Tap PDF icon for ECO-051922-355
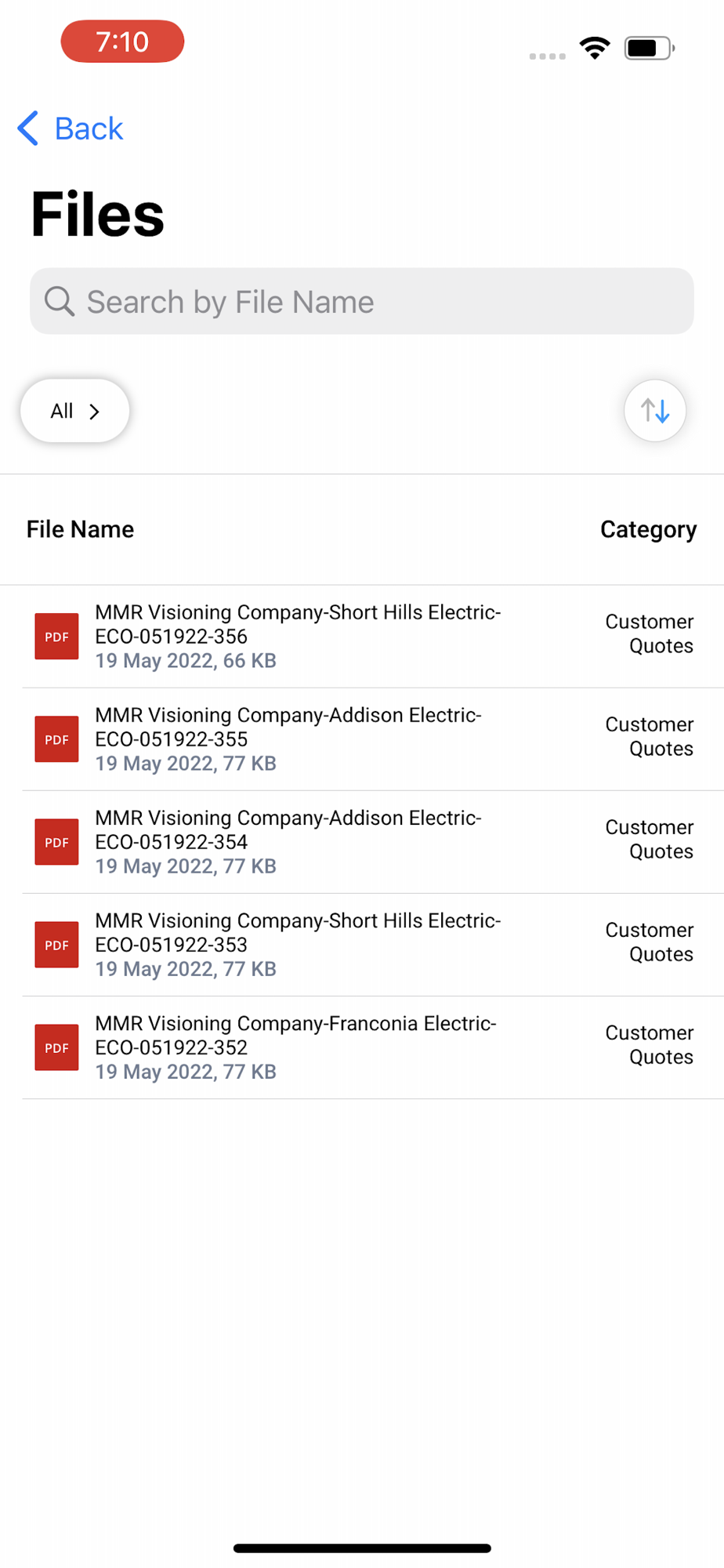The width and height of the screenshot is (724, 1568). point(56,739)
